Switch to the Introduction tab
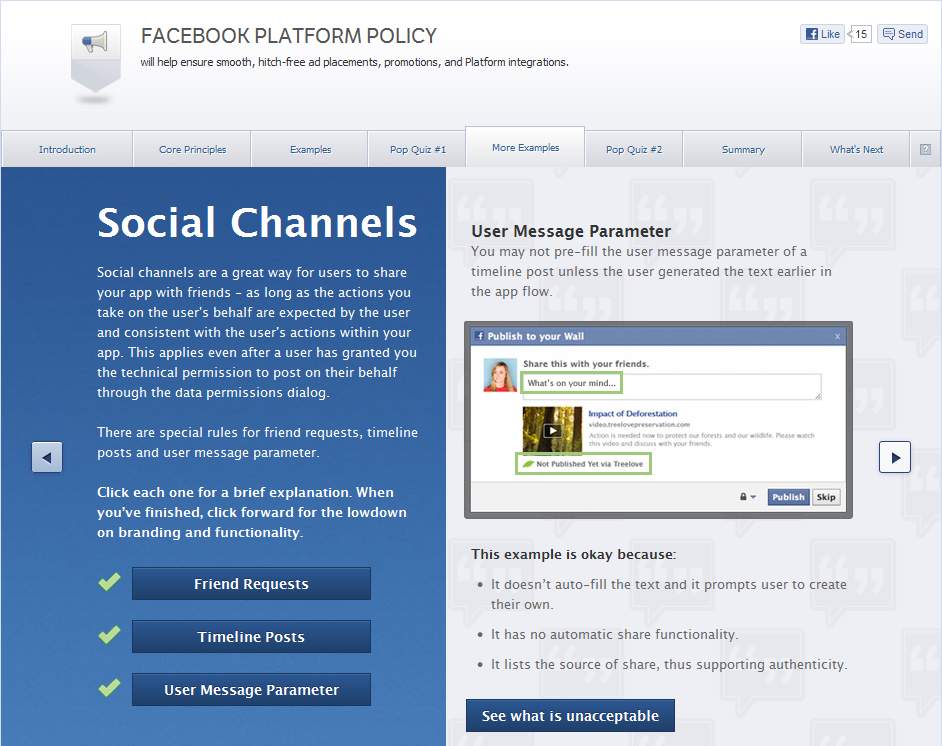 (67, 150)
